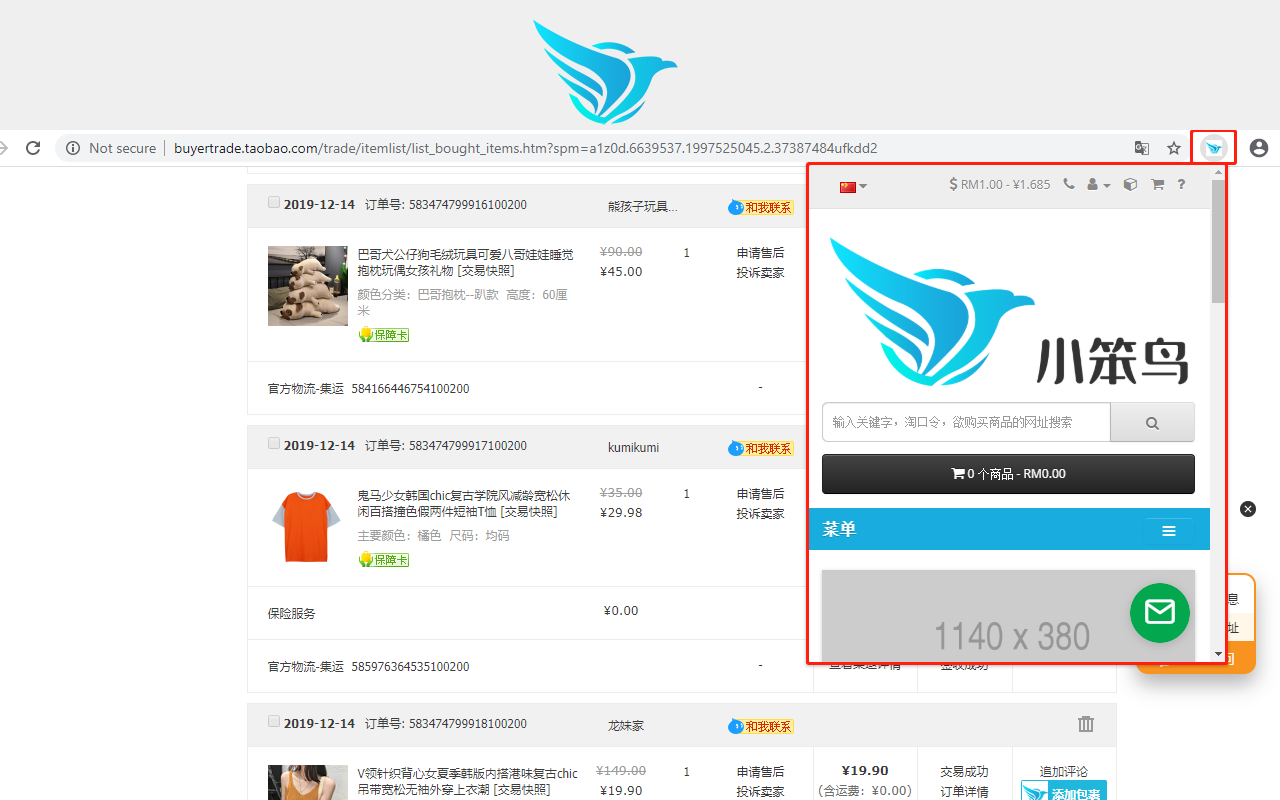This screenshot has width=1280, height=800.
Task: Click the search magnifier button in the popup
Action: [1152, 421]
